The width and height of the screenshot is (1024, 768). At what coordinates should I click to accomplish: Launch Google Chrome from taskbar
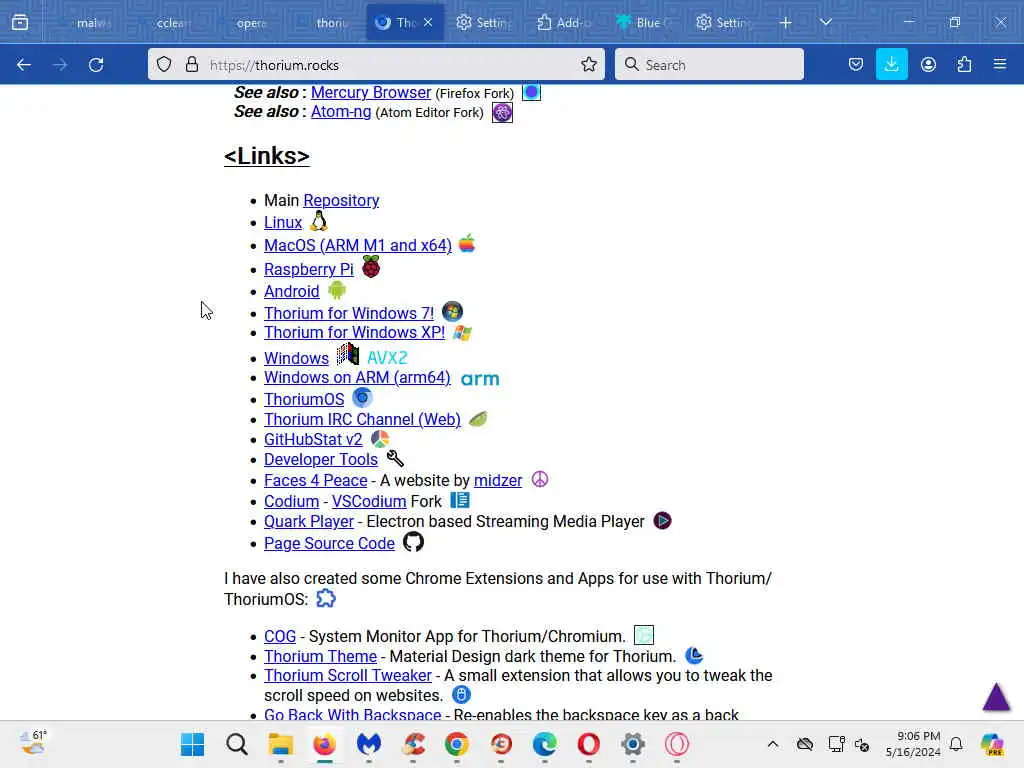456,744
